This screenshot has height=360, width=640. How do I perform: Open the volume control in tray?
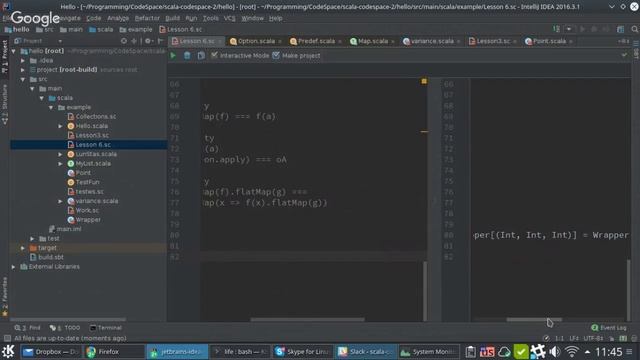pos(554,351)
